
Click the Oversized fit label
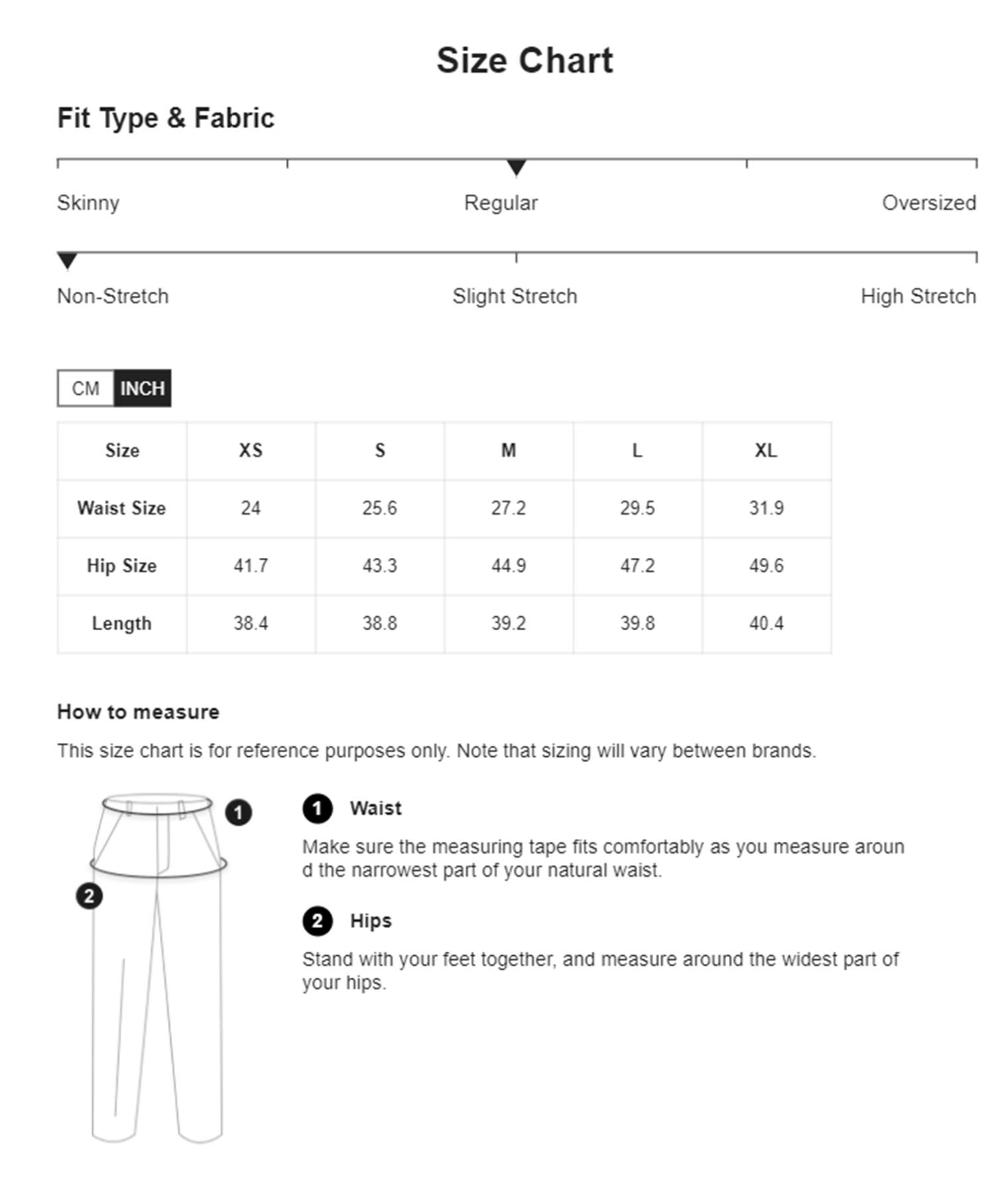tap(928, 203)
